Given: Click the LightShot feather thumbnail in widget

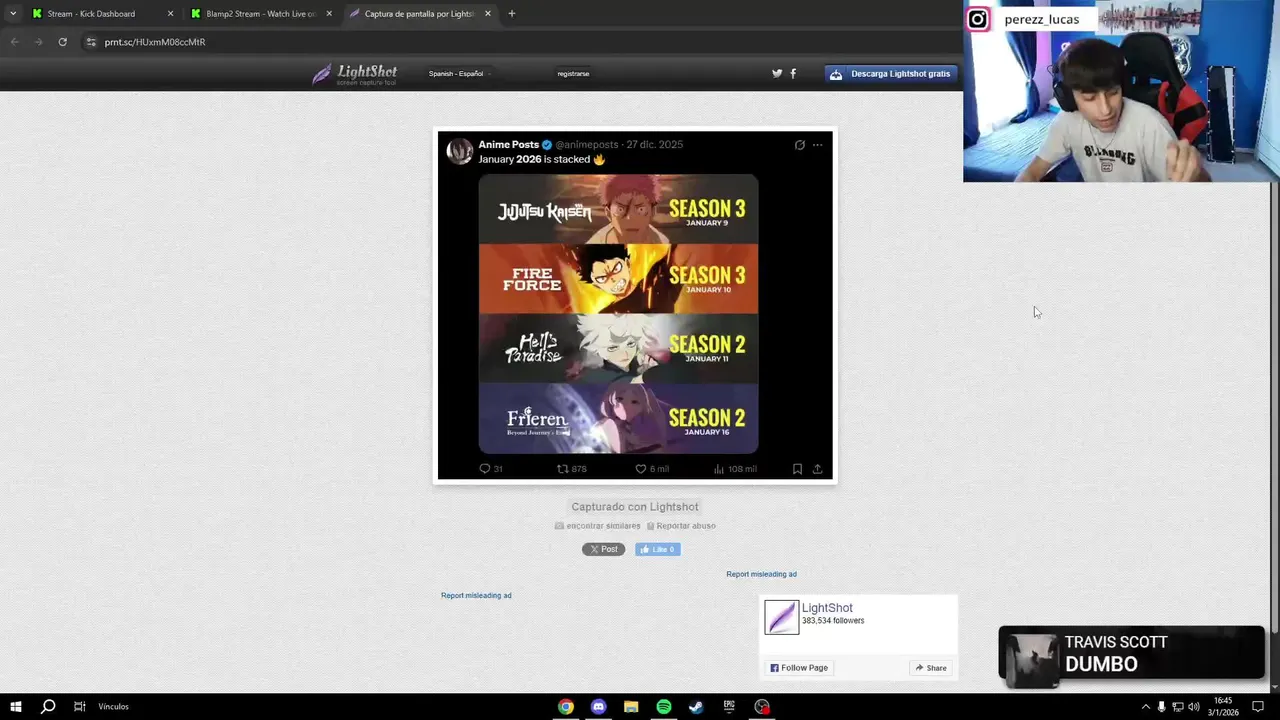Looking at the screenshot, I should pos(782,617).
